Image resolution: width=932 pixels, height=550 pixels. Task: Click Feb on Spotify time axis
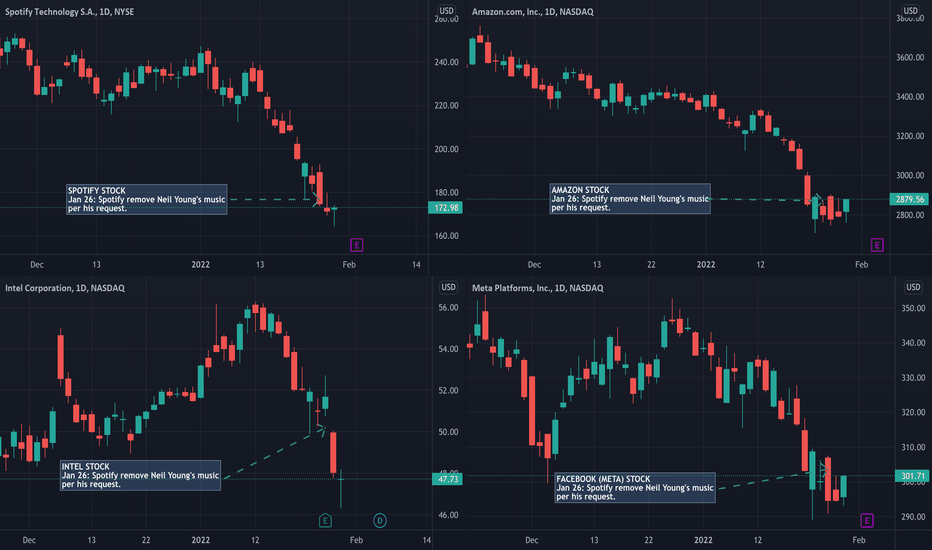(349, 265)
